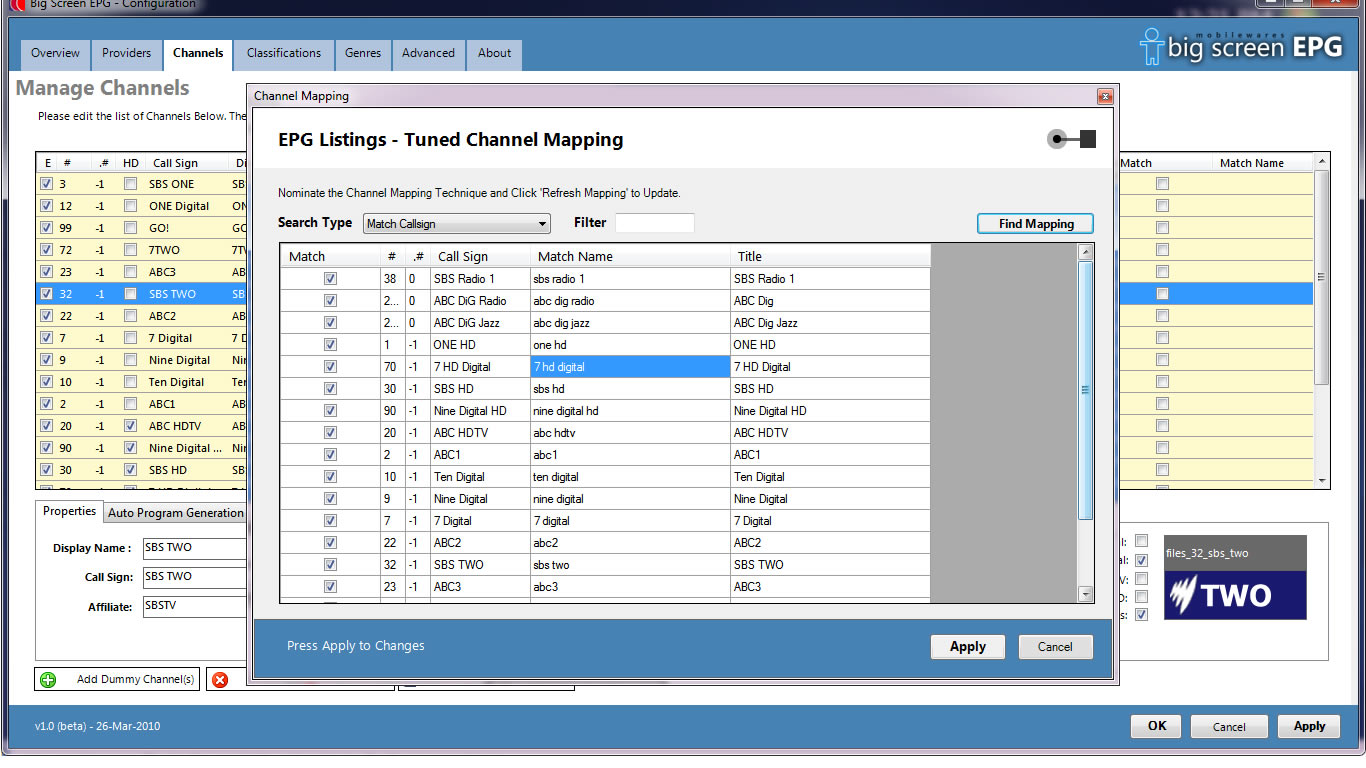Open the About tab
The height and width of the screenshot is (768, 1366).
click(x=494, y=54)
